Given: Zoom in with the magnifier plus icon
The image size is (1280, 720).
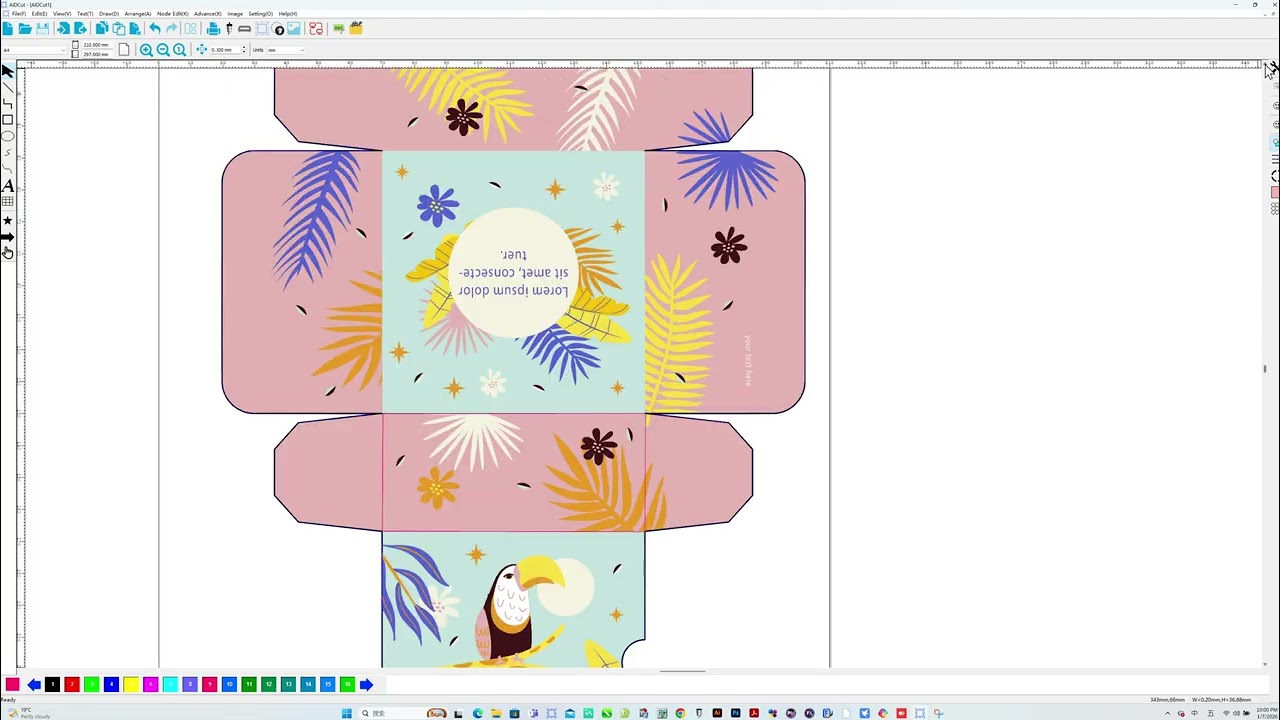Looking at the screenshot, I should pos(146,49).
